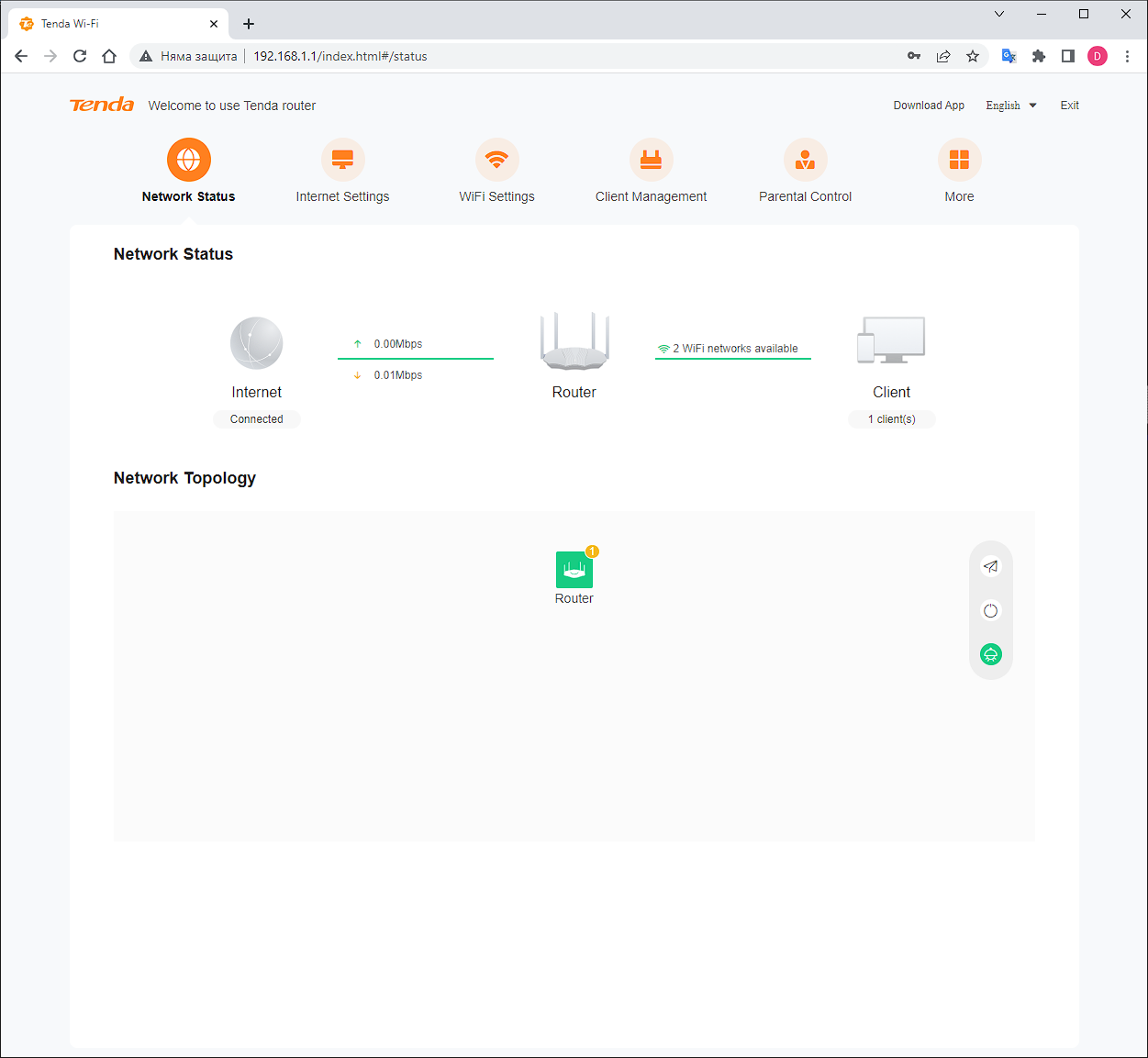Click the Internet label

click(257, 392)
